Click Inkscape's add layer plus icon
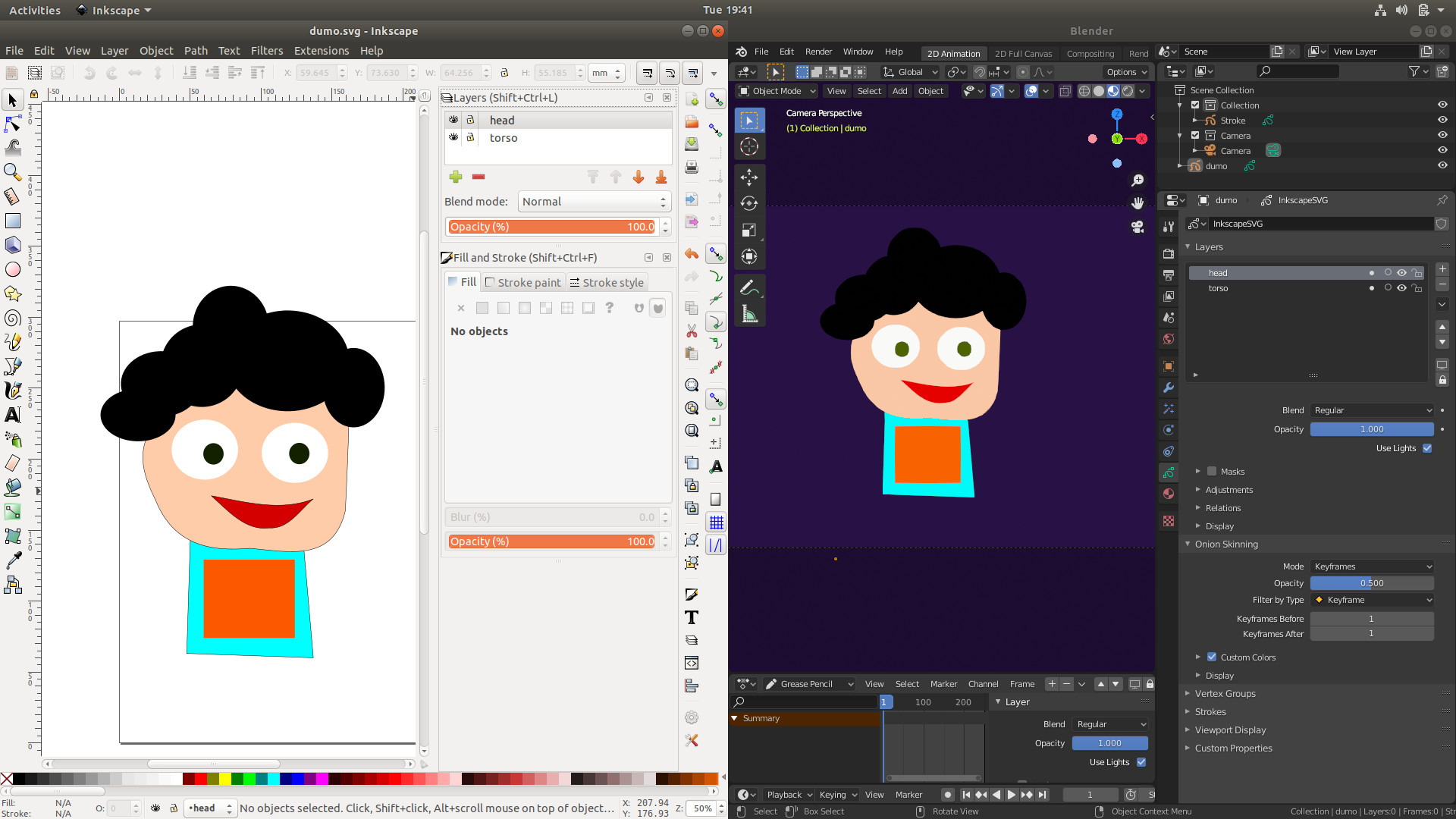Screen dimensions: 1456x819 (x=456, y=177)
